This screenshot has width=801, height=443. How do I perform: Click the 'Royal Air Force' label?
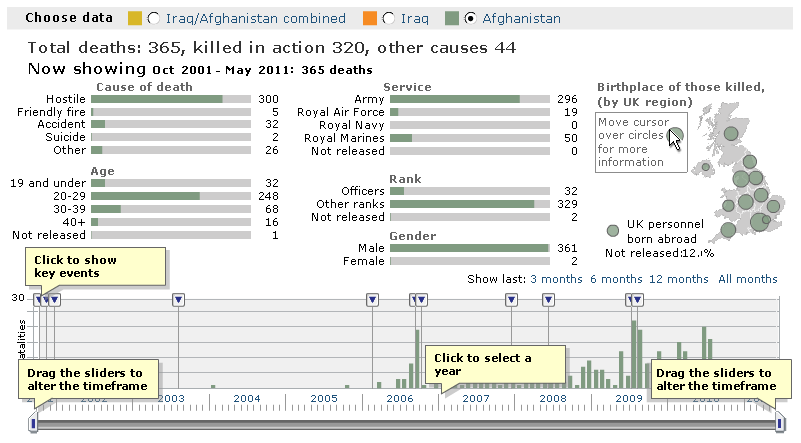click(x=341, y=112)
